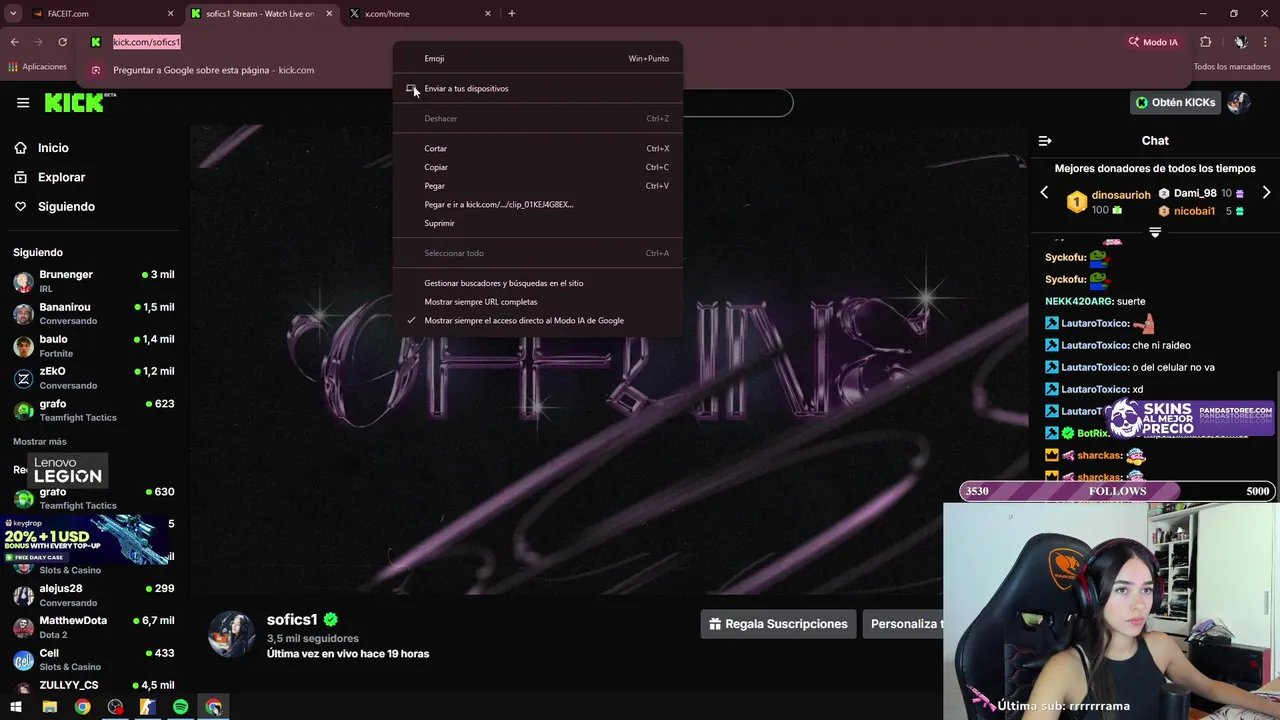Open Spotify from taskbar
Viewport: 1280px width, 720px height.
click(180, 707)
